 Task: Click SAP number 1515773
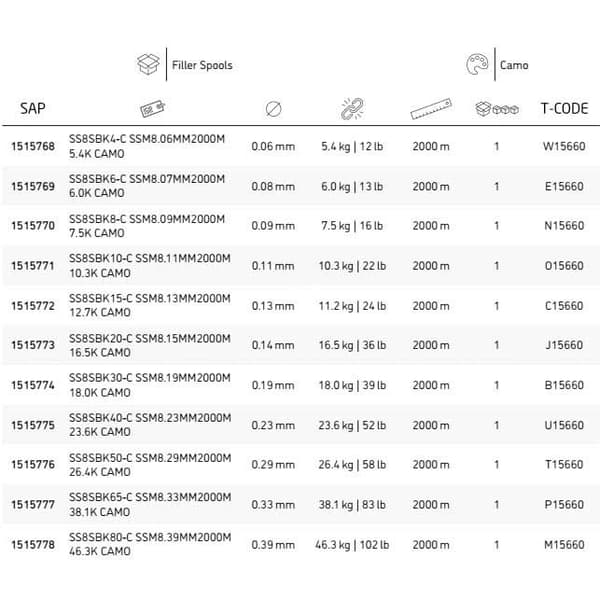click(33, 345)
